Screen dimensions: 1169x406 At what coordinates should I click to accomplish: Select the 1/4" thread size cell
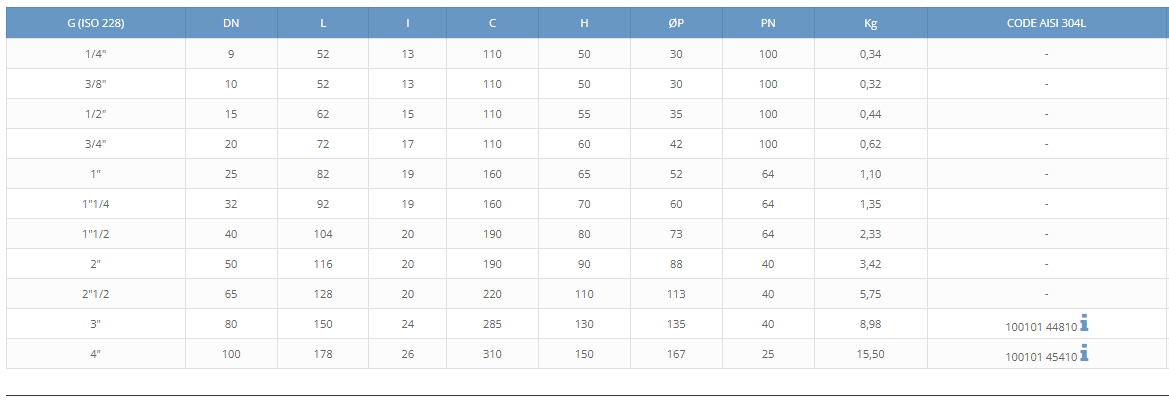(95, 54)
